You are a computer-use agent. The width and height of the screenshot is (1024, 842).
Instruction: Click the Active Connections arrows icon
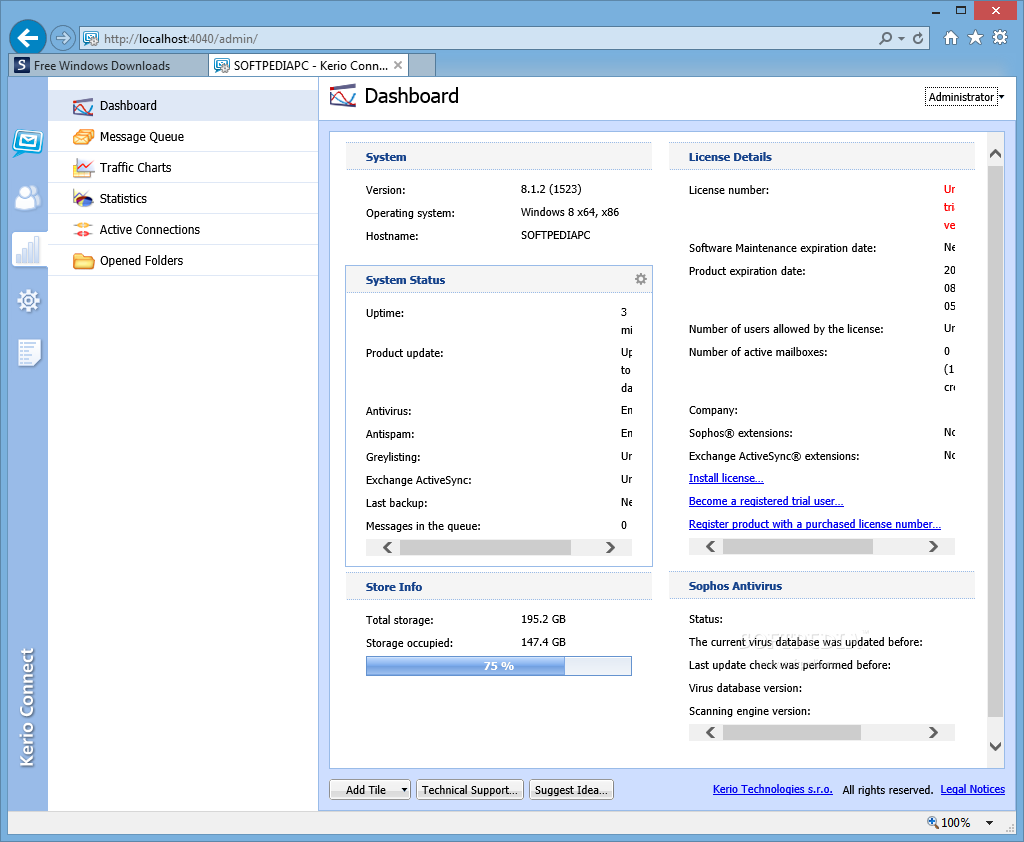[83, 229]
